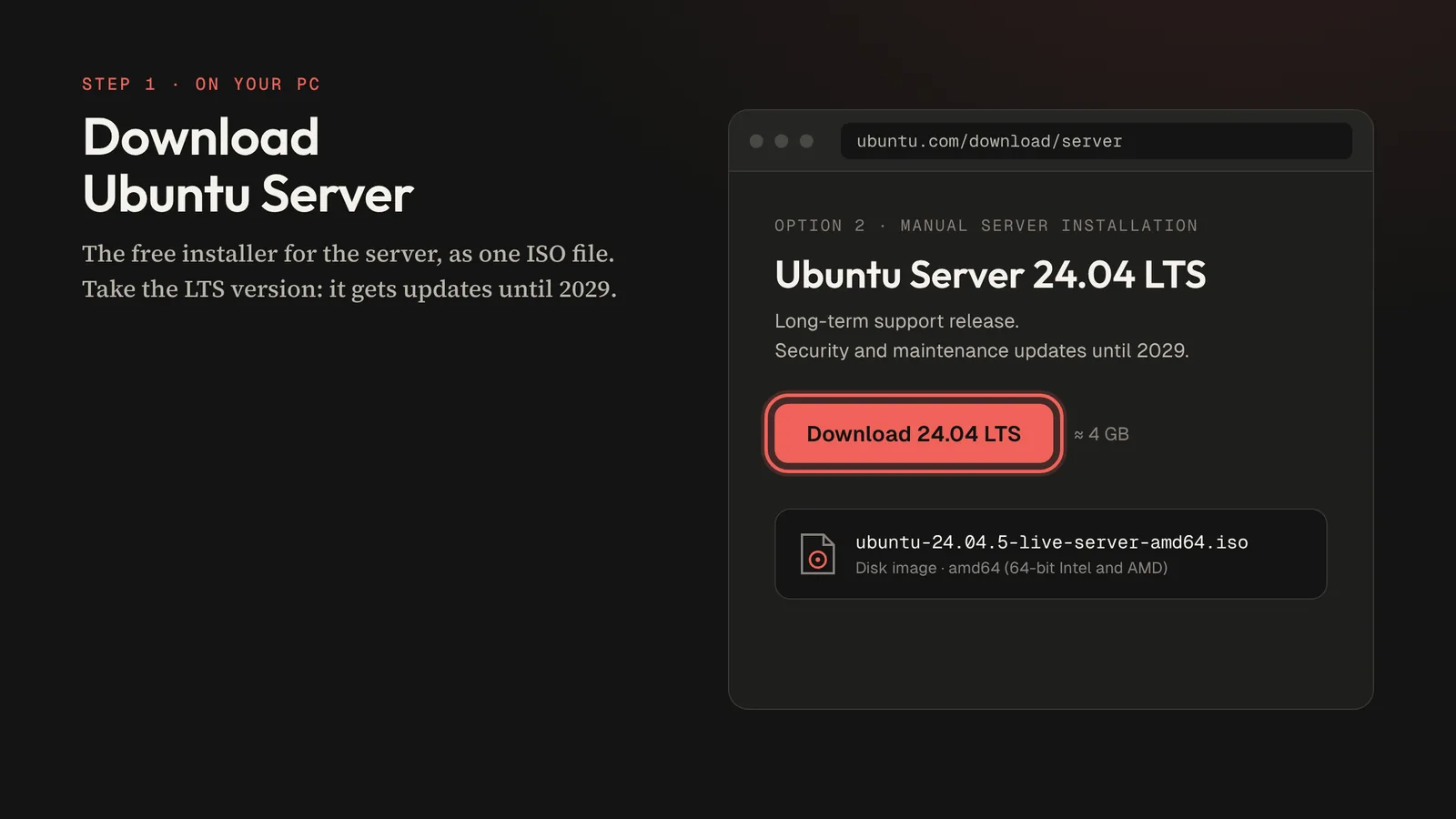Click the "Ubuntu Server 24.04 LTS" heading
Image resolution: width=1456 pixels, height=819 pixels.
[990, 275]
